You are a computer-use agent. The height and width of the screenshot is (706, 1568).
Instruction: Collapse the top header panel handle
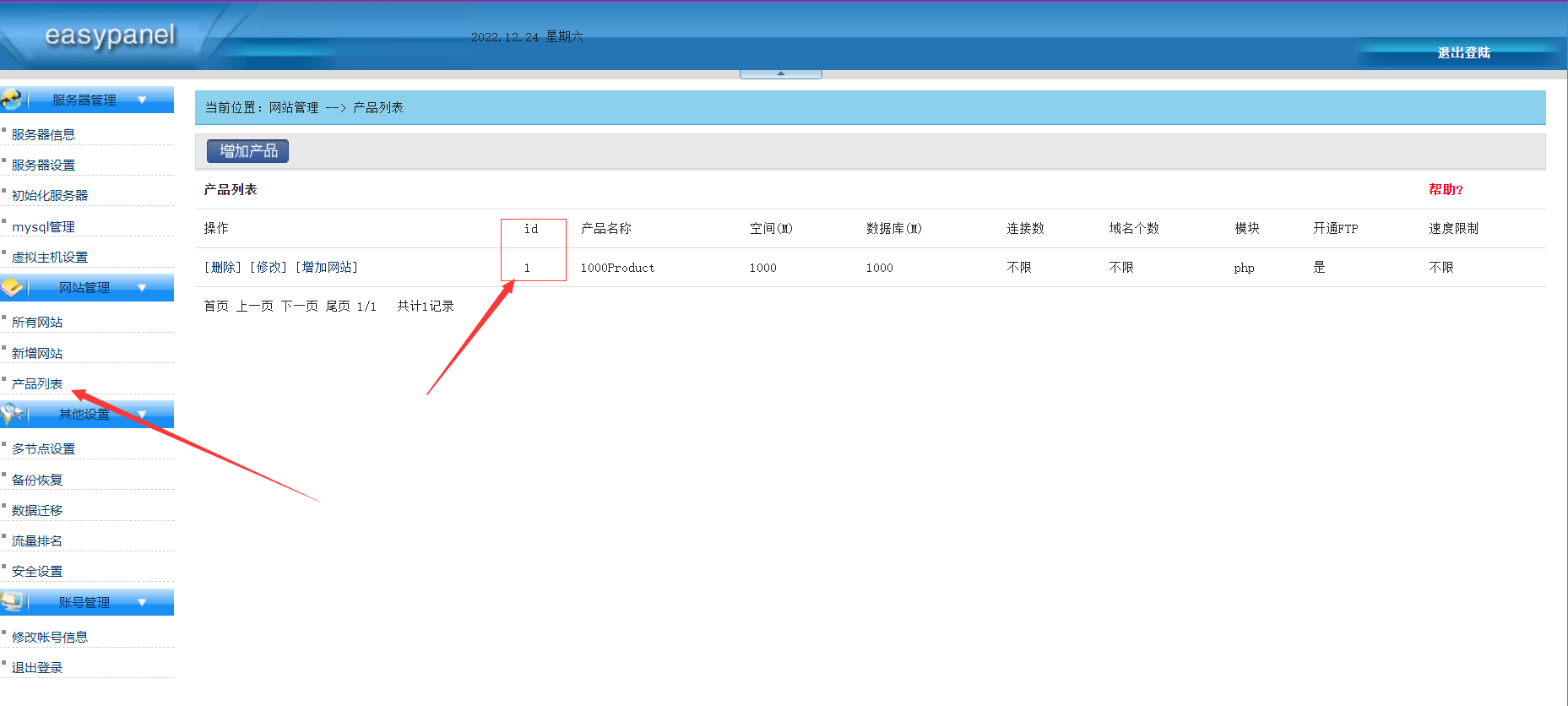point(780,74)
